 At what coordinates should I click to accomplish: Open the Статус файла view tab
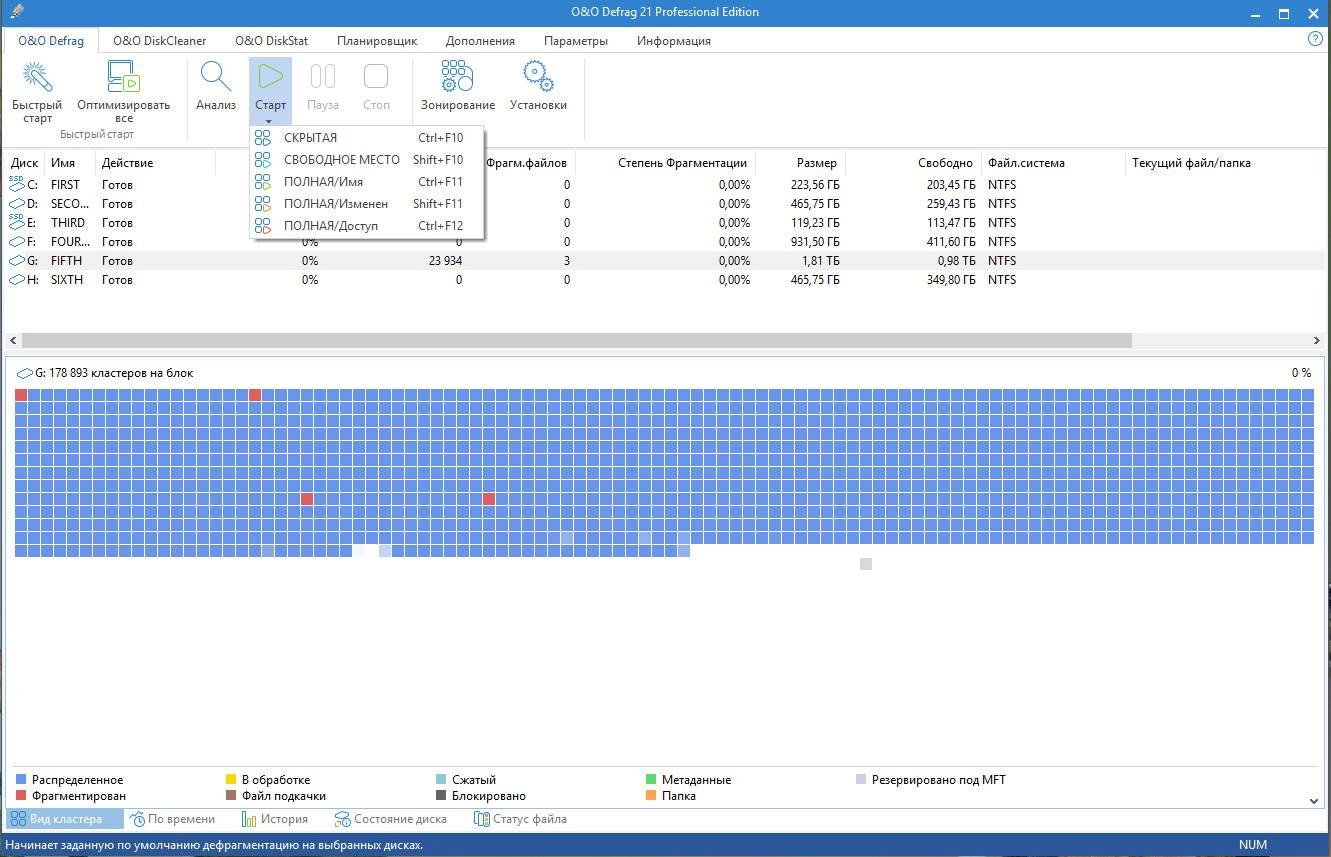(520, 819)
